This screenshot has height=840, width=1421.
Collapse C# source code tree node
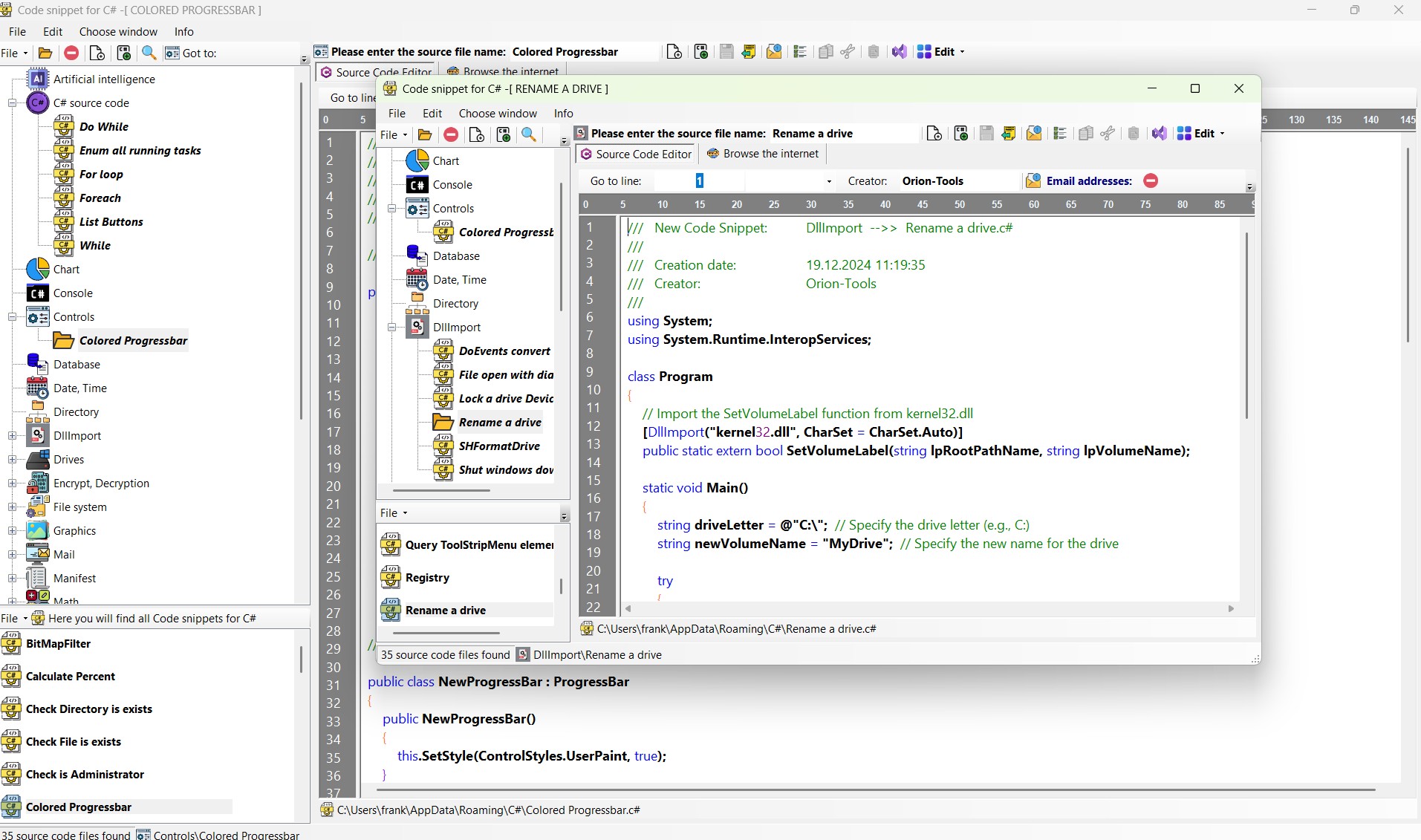pyautogui.click(x=12, y=103)
